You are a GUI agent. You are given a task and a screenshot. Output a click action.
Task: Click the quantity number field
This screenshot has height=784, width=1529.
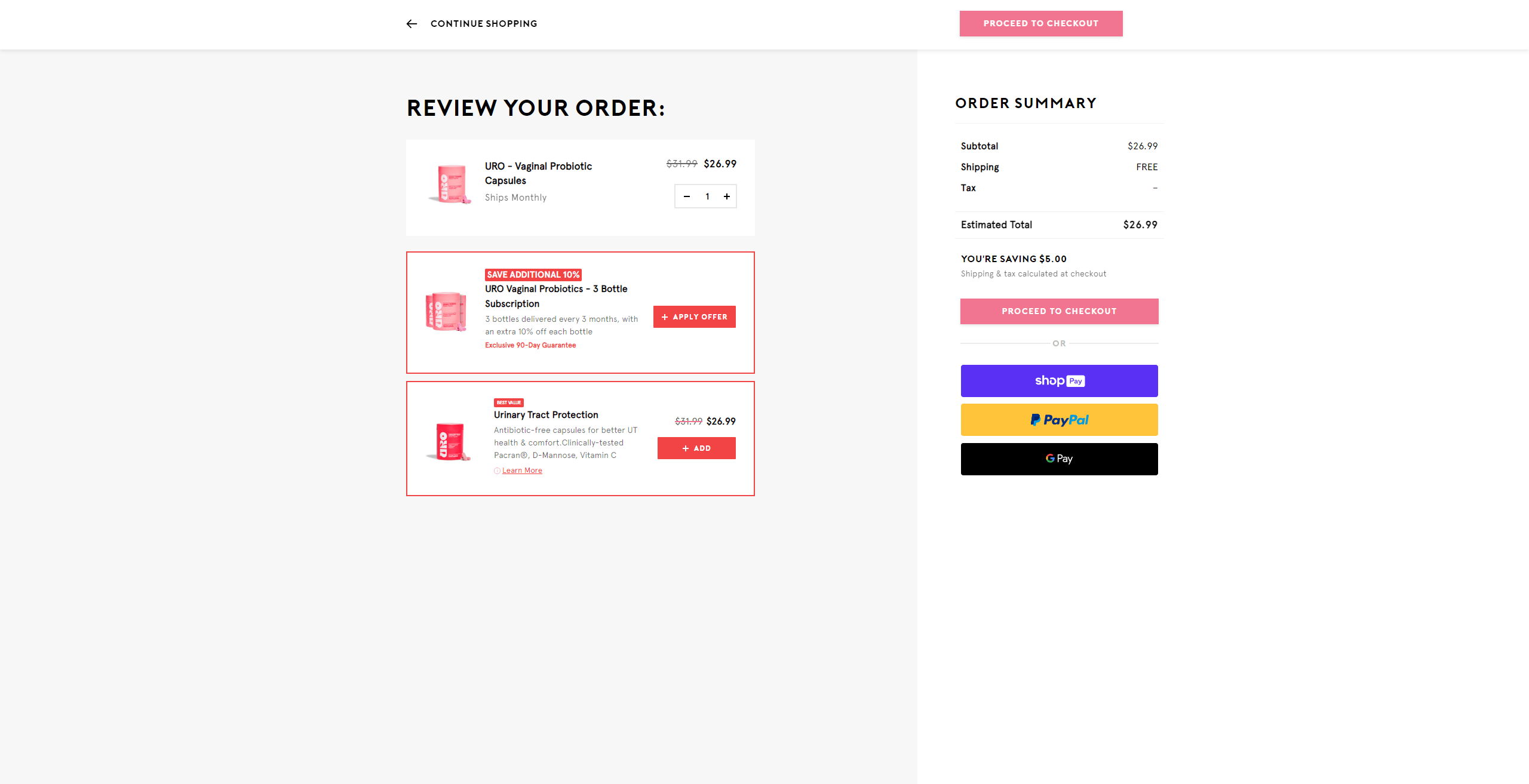pyautogui.click(x=707, y=196)
